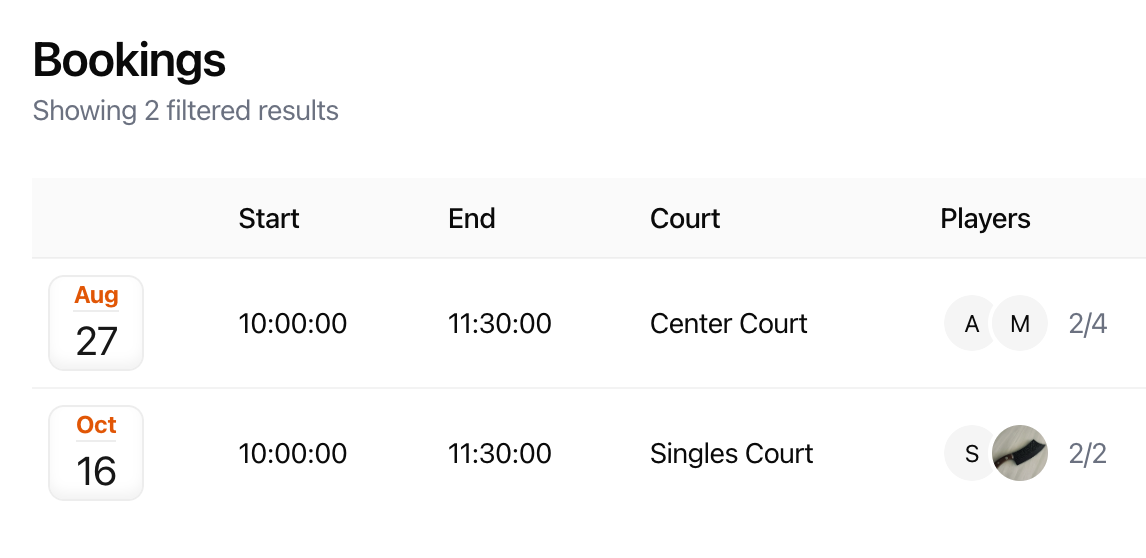This screenshot has width=1146, height=558.
Task: Click the "Showing 2 filtered results" text
Action: coord(186,110)
